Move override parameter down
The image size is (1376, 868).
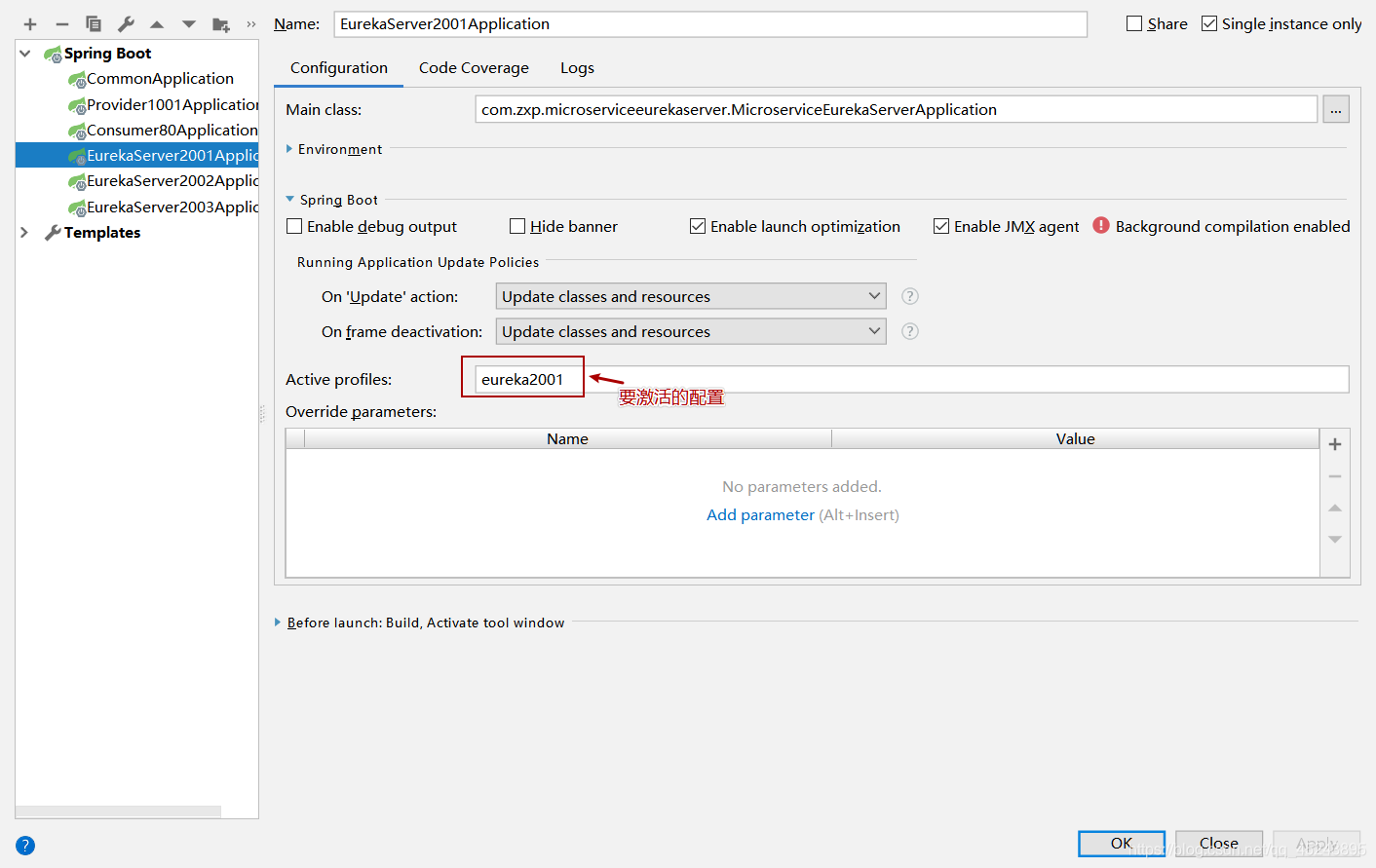click(1335, 539)
